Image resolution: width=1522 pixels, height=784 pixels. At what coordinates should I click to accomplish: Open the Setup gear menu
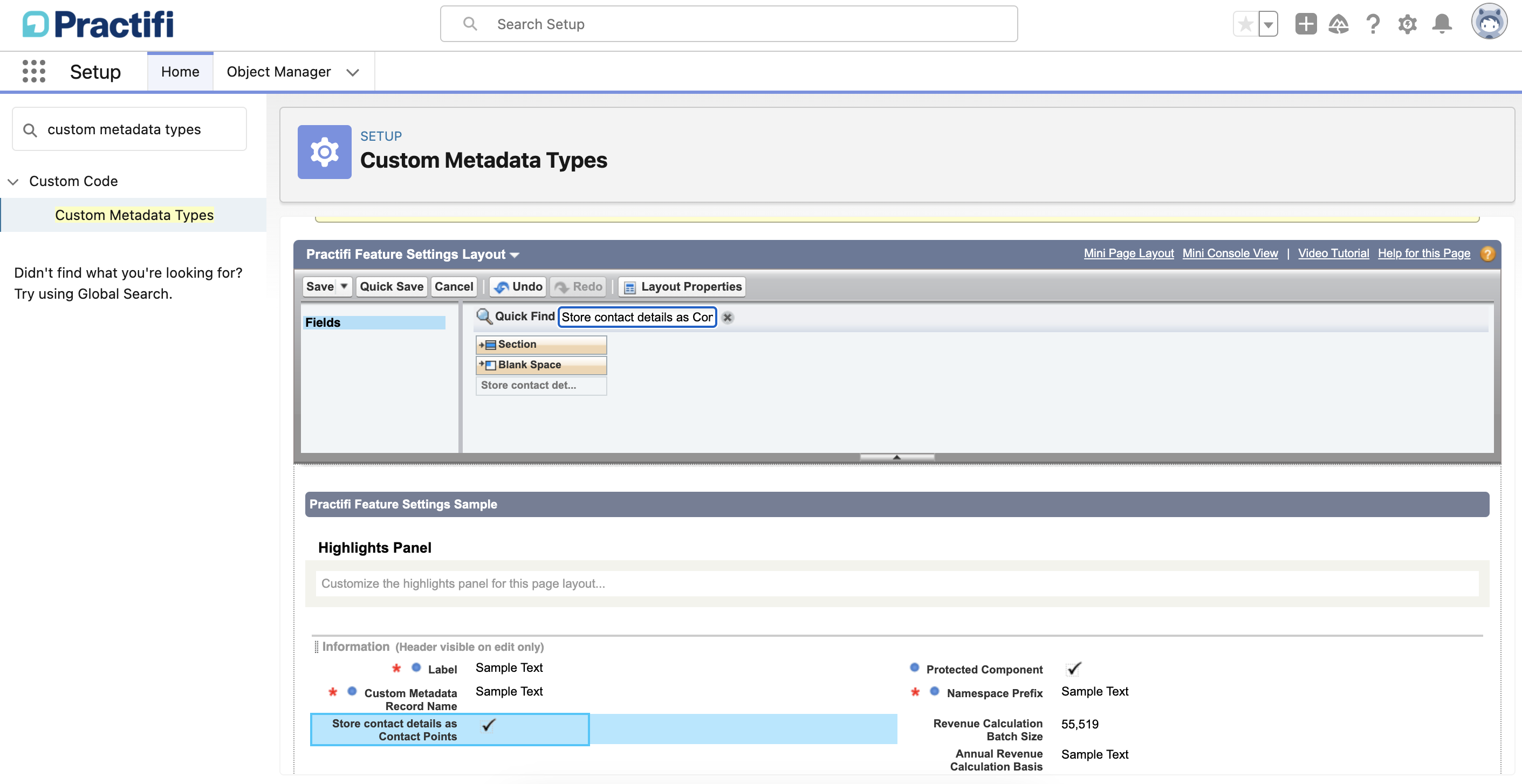point(1407,24)
